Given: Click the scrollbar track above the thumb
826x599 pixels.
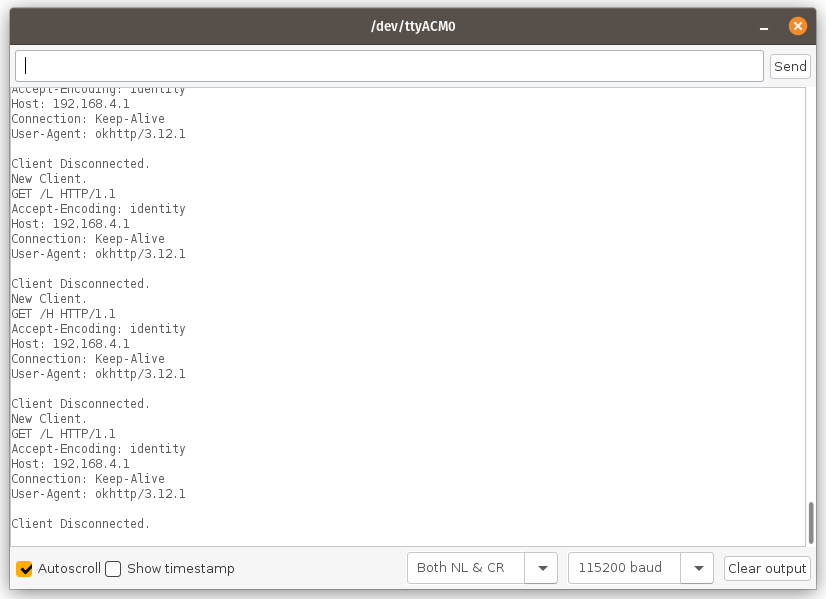Looking at the screenshot, I should 810,300.
